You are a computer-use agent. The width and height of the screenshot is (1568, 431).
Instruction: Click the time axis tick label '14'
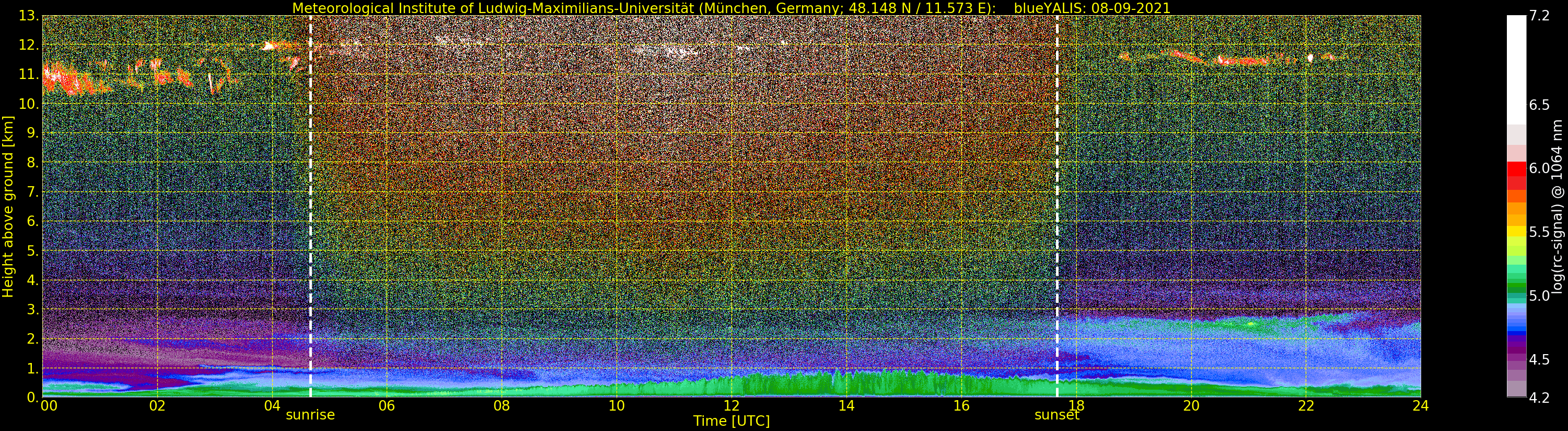point(846,405)
